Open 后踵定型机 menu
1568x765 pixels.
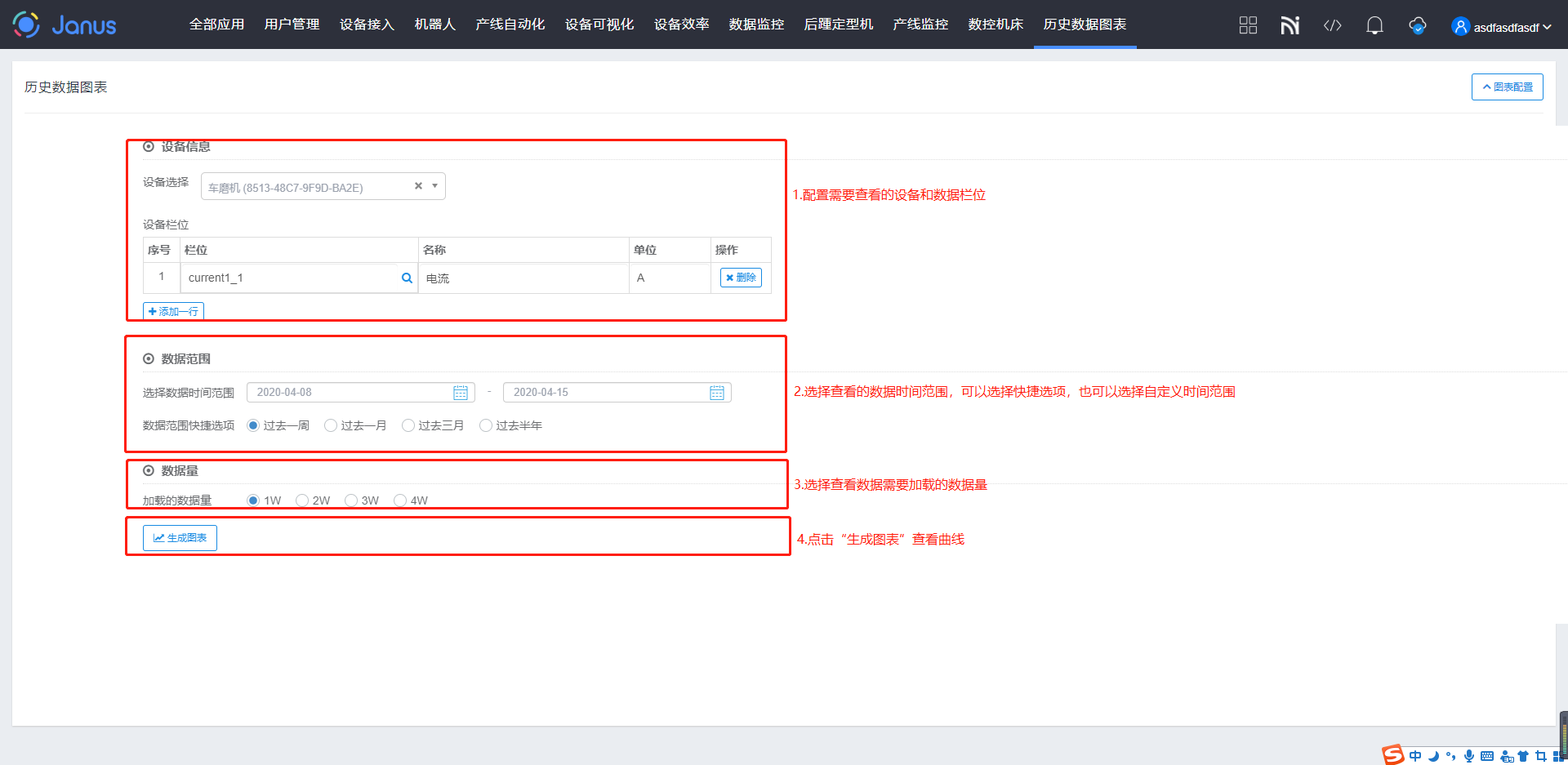(839, 24)
